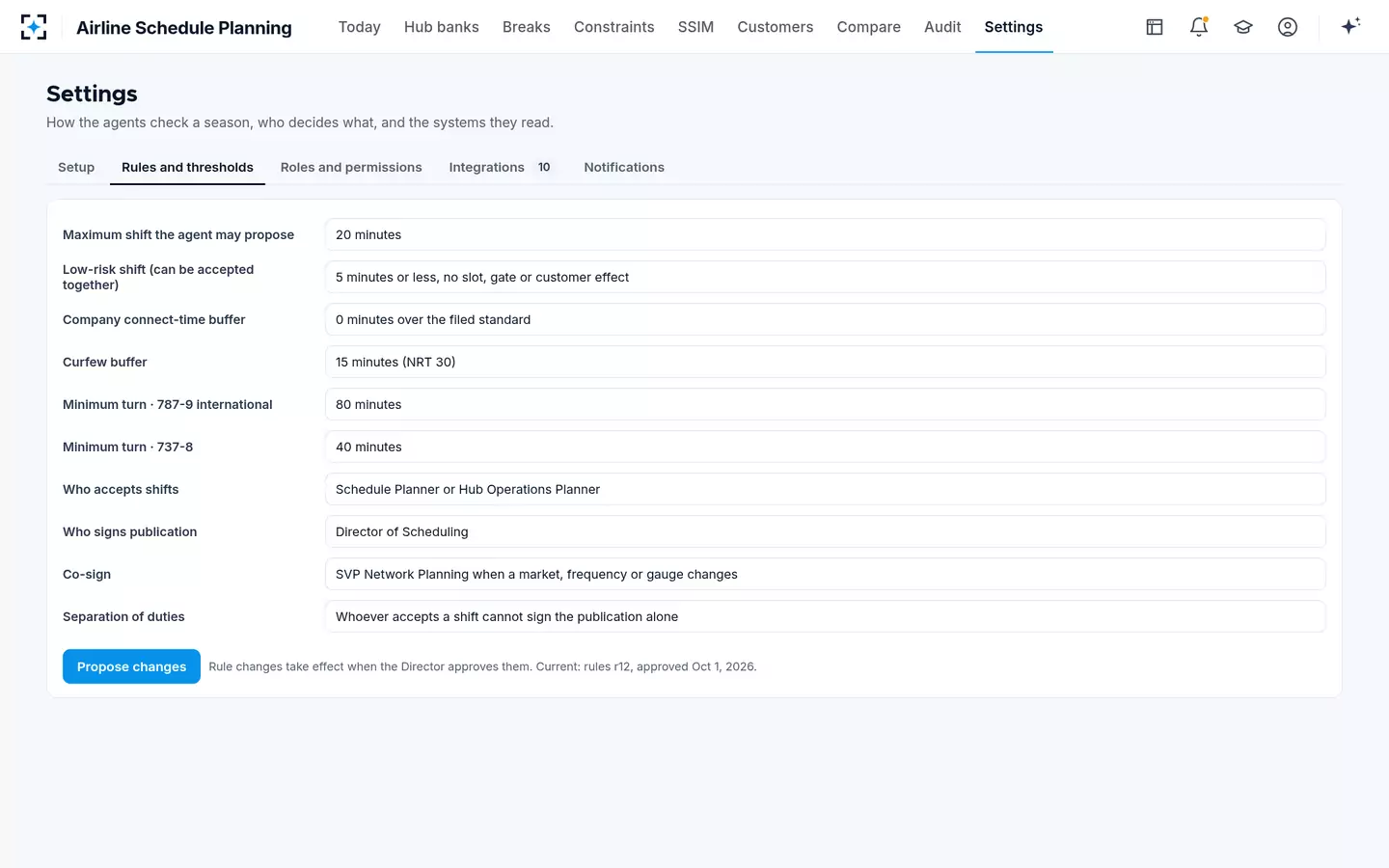Open the Constraints page

click(x=614, y=27)
